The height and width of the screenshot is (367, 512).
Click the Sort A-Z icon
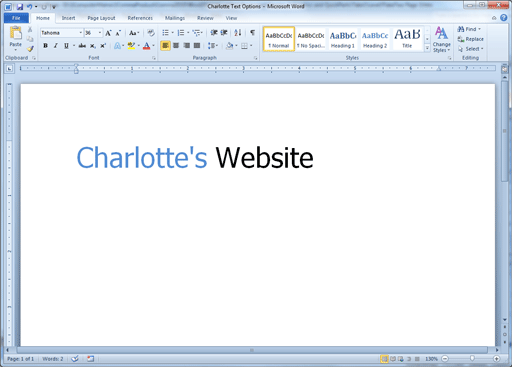tap(238, 33)
